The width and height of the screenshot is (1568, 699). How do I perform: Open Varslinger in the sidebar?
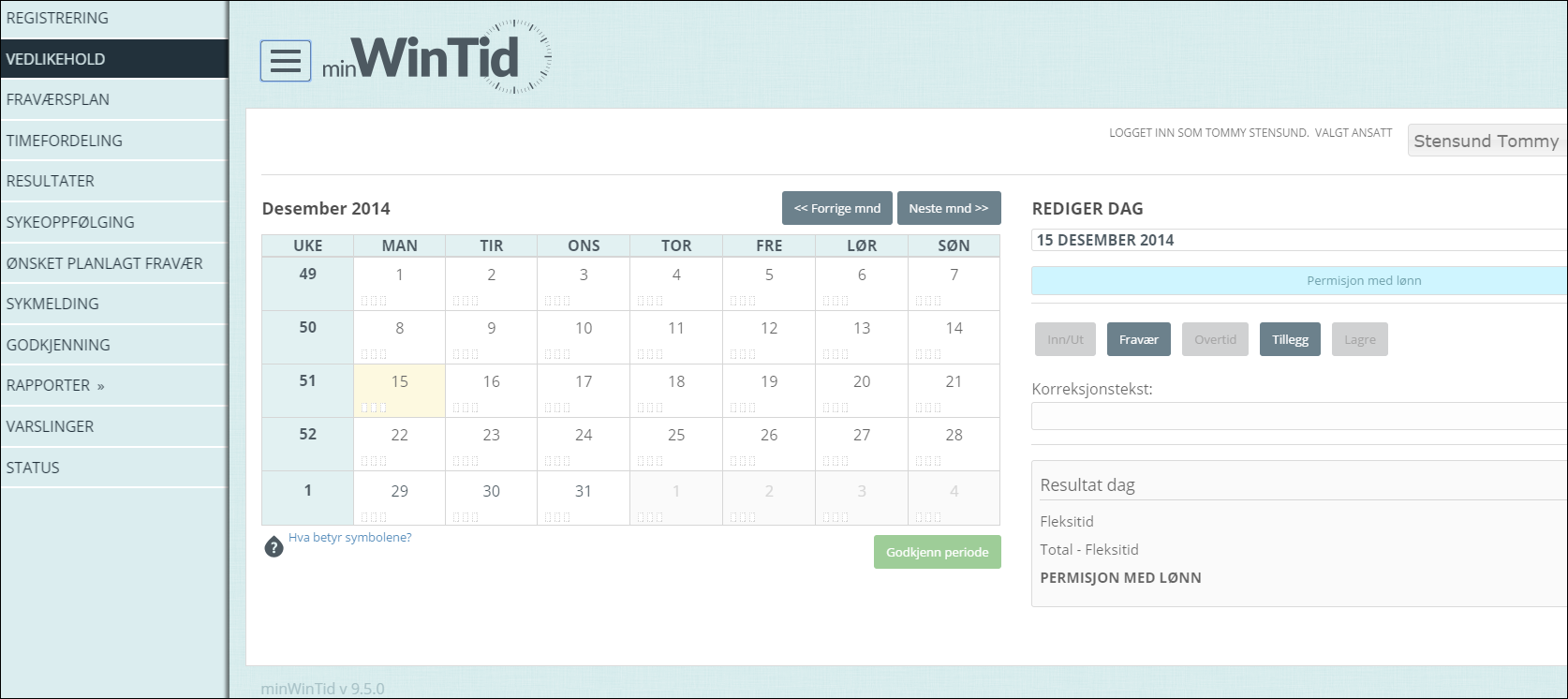[x=114, y=426]
